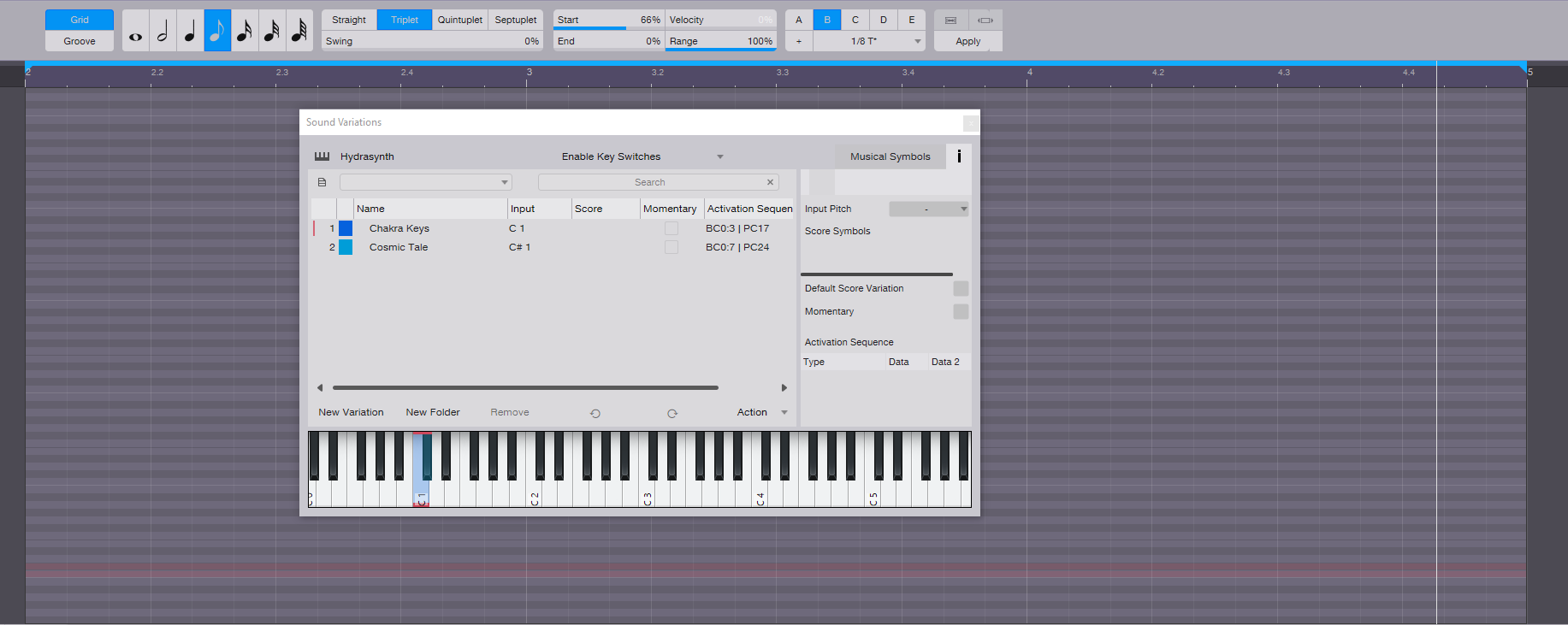Select Straight quantize type
Image resolution: width=1568 pixels, height=625 pixels.
point(349,20)
